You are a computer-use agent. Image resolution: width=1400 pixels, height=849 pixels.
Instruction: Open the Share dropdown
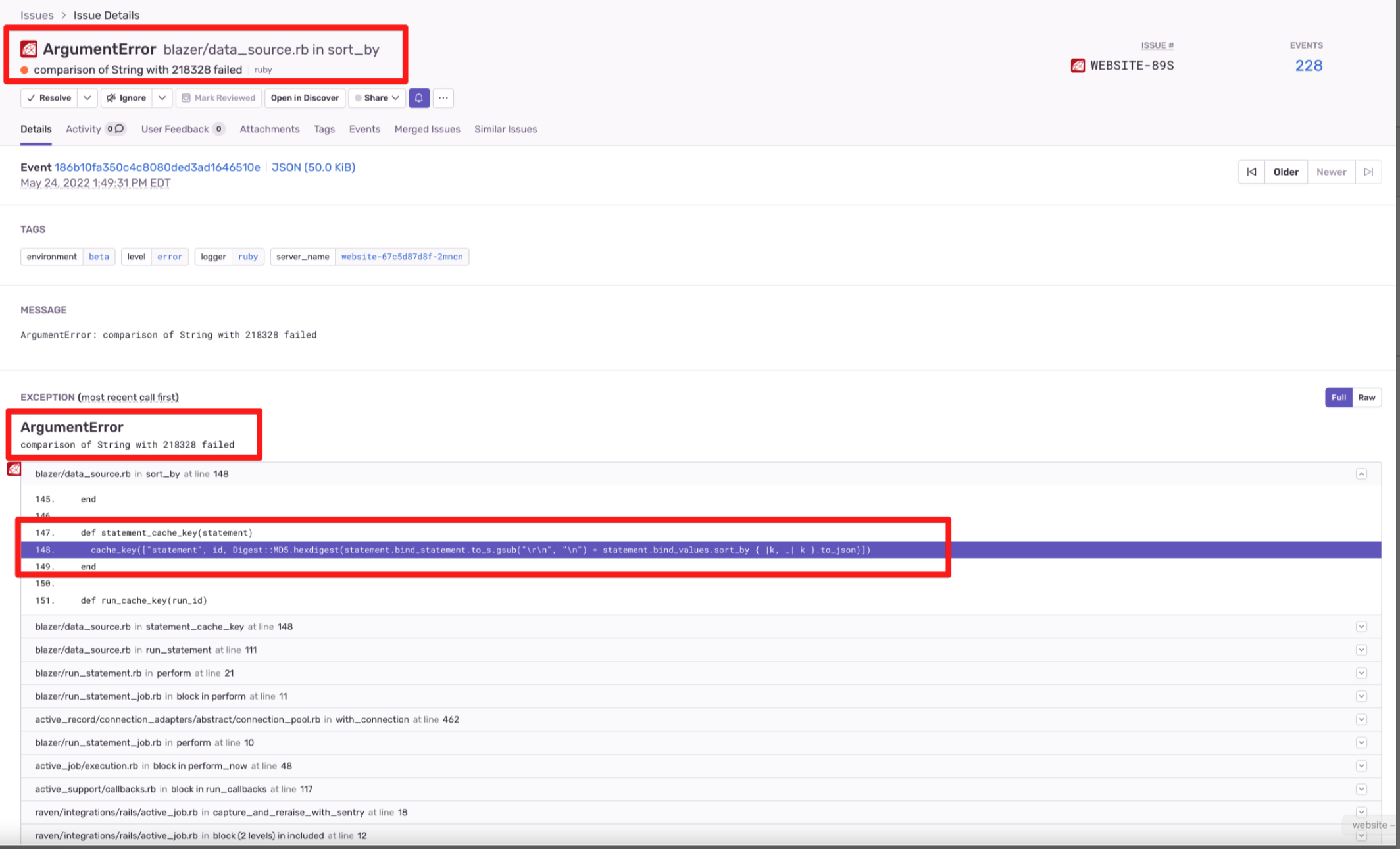pos(377,97)
